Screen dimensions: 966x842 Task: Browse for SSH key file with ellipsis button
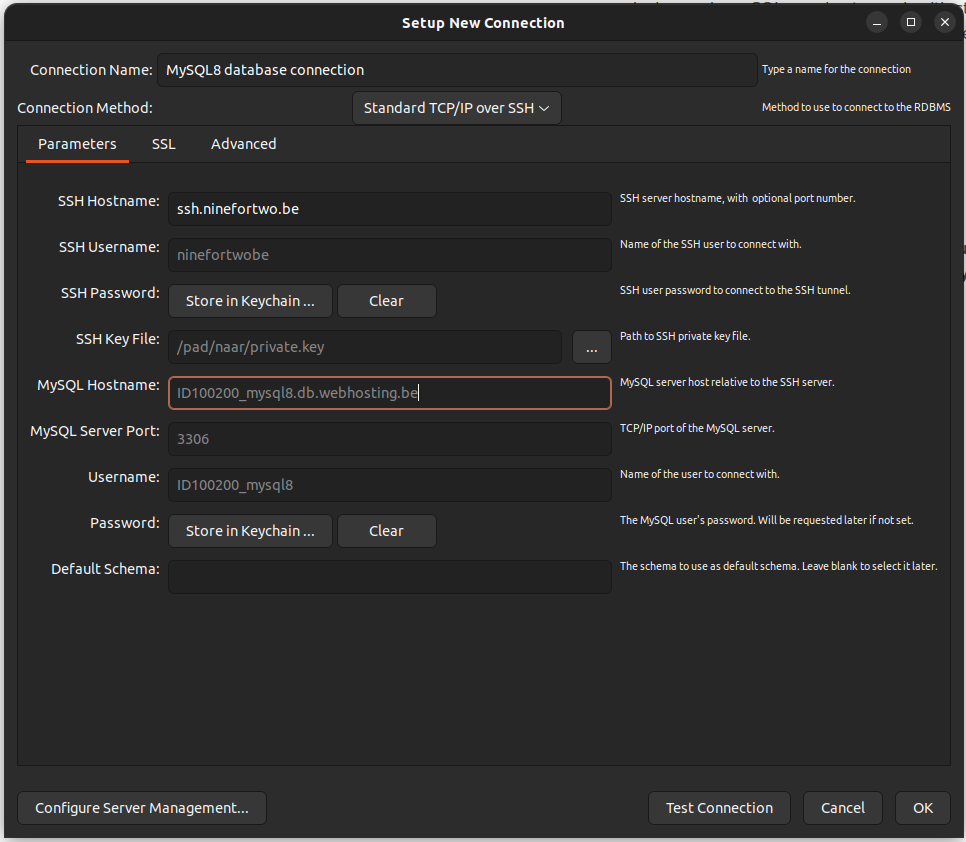click(591, 347)
